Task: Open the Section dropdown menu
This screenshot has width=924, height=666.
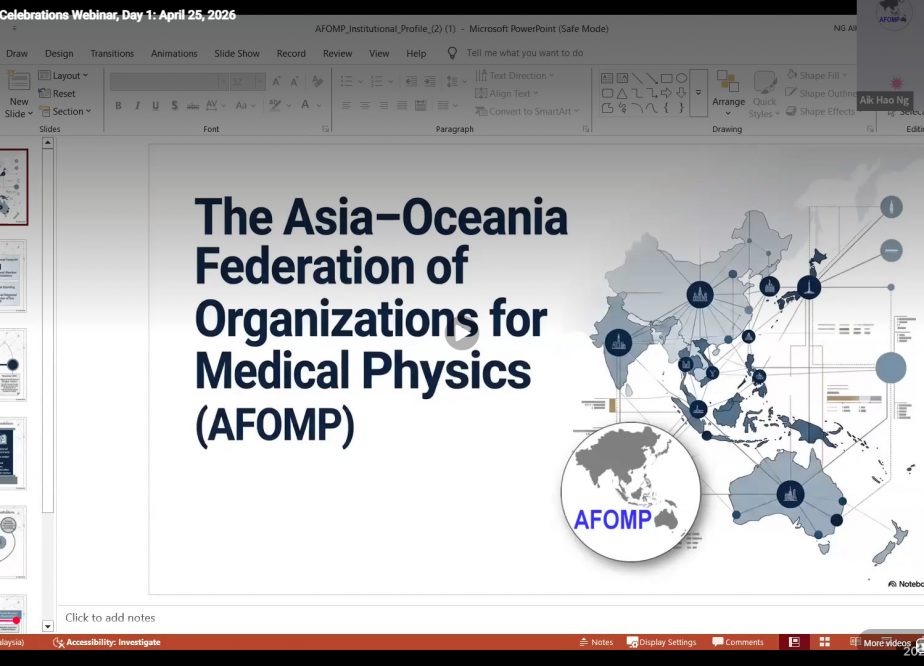Action: (65, 112)
